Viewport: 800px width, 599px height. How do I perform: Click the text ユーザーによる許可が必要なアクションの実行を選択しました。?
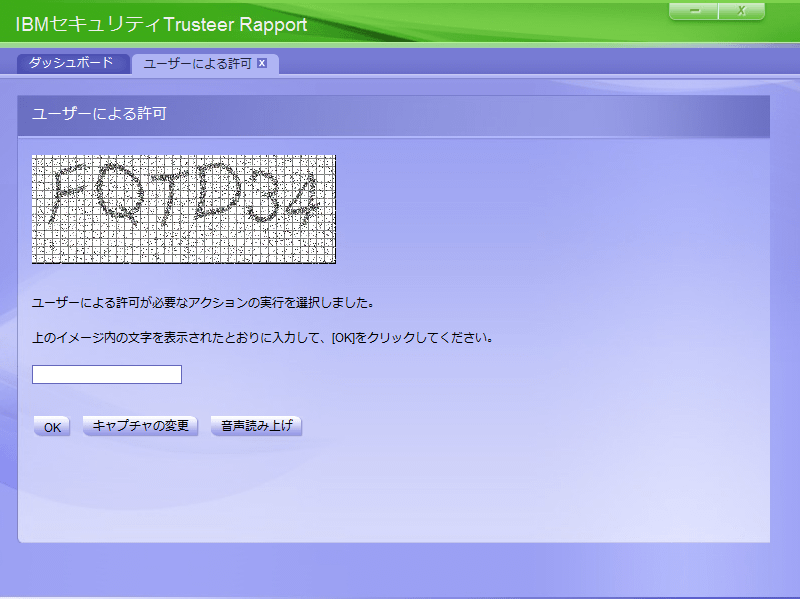point(203,303)
